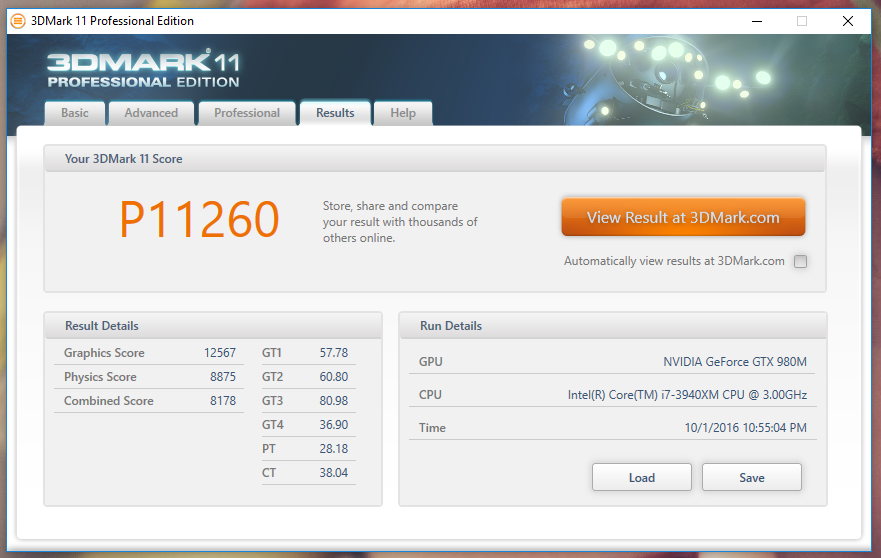Open the Professional tab
Screen dimensions: 881x558
(247, 113)
